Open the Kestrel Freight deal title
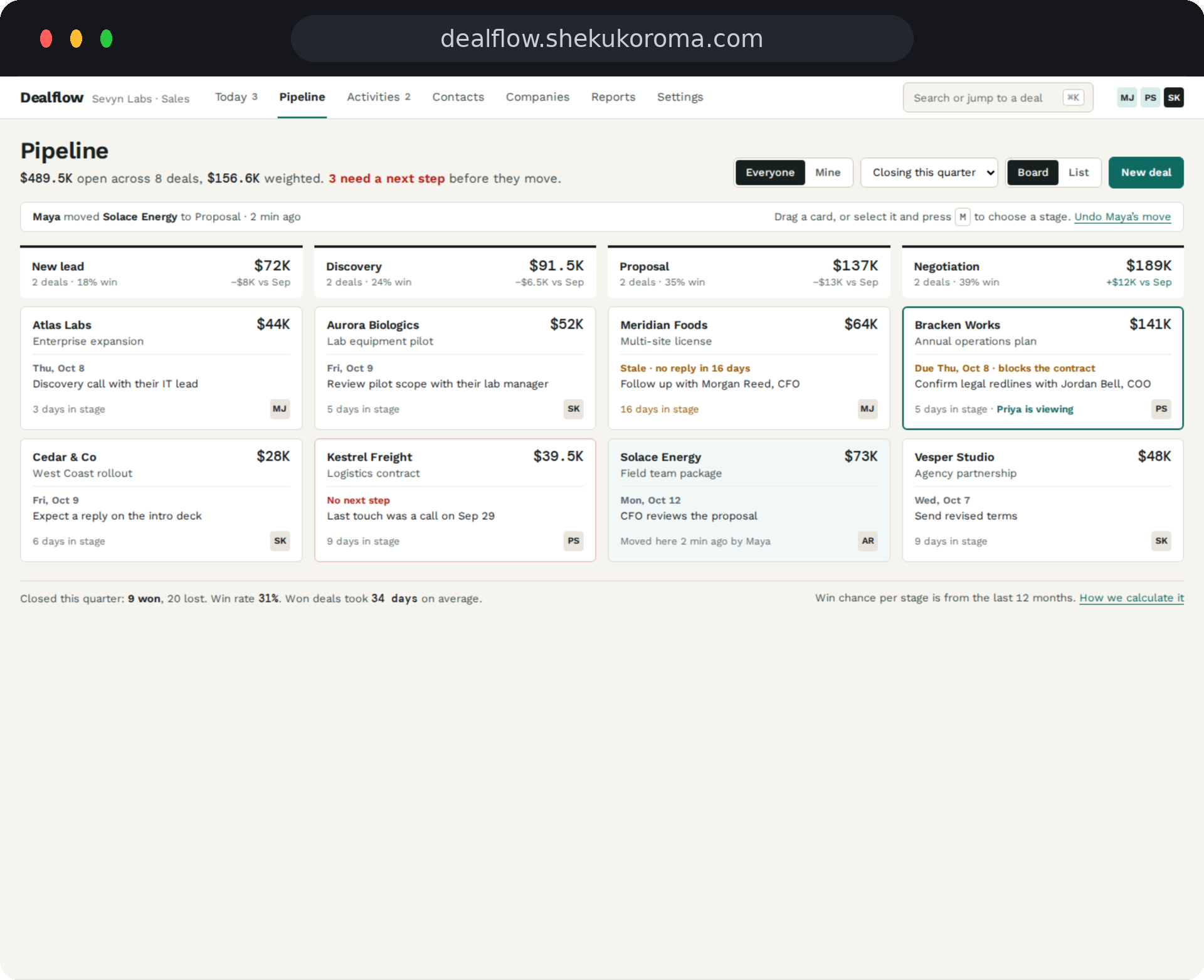The image size is (1204, 980). tap(369, 457)
